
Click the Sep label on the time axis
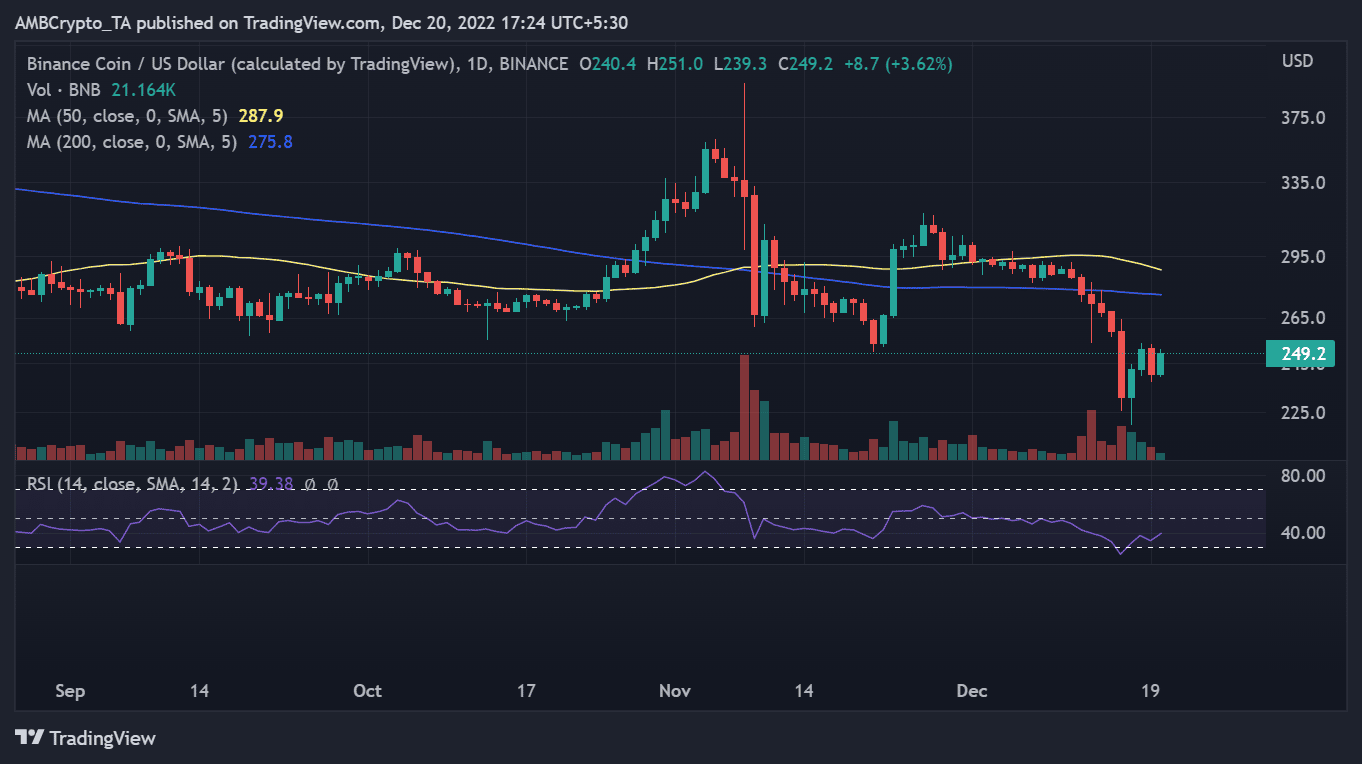71,691
